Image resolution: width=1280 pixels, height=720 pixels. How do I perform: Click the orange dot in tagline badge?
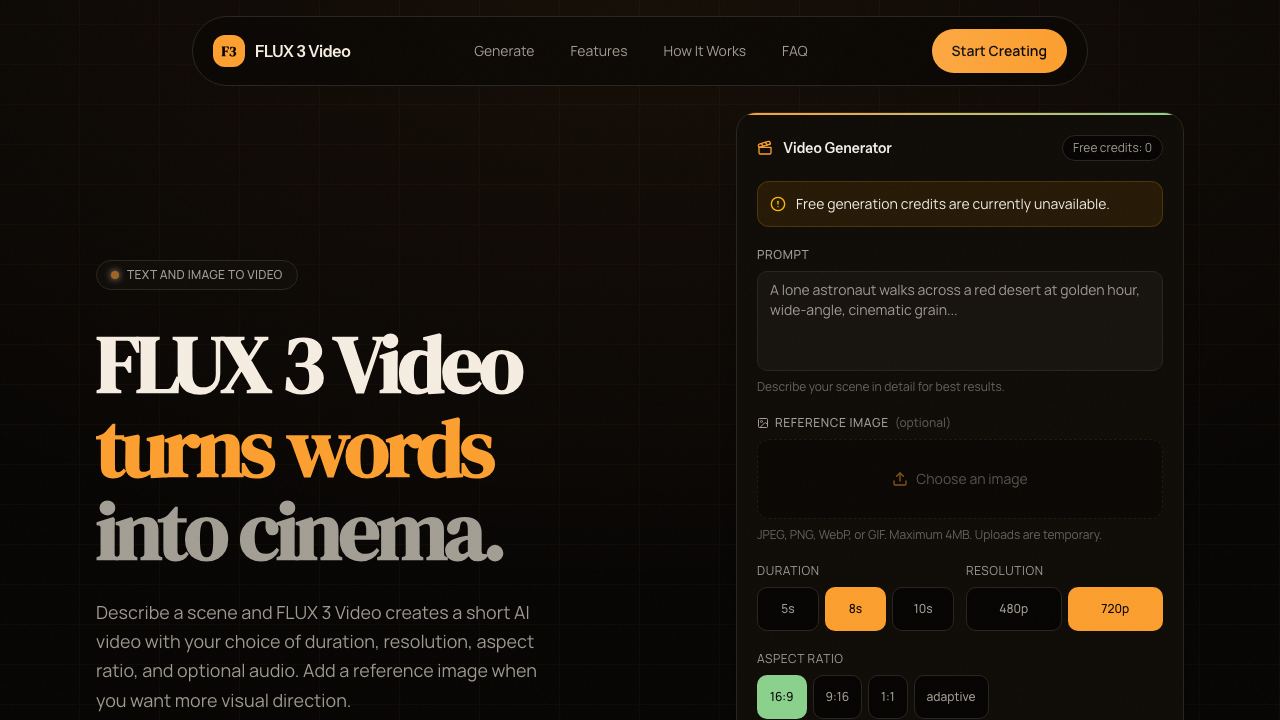(115, 275)
